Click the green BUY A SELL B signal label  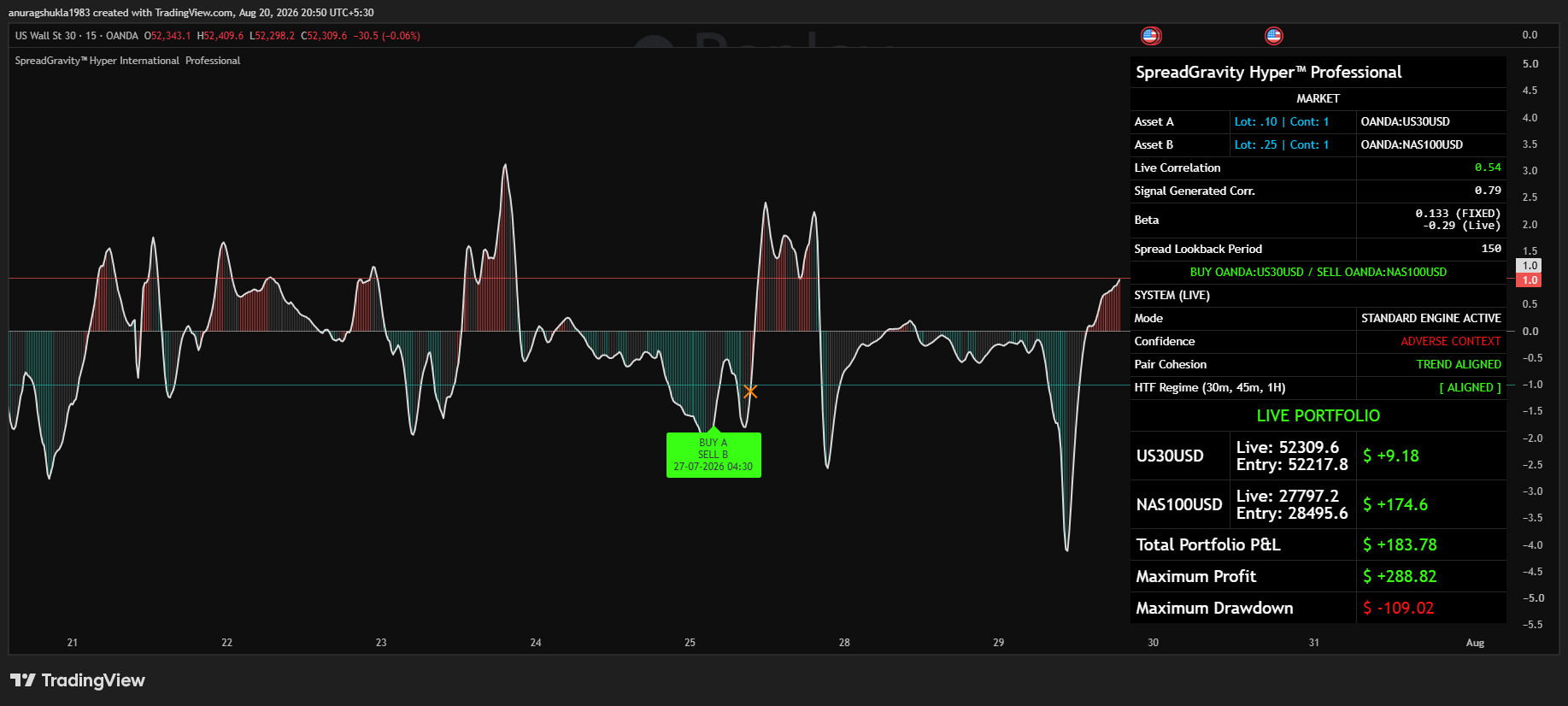coord(714,455)
